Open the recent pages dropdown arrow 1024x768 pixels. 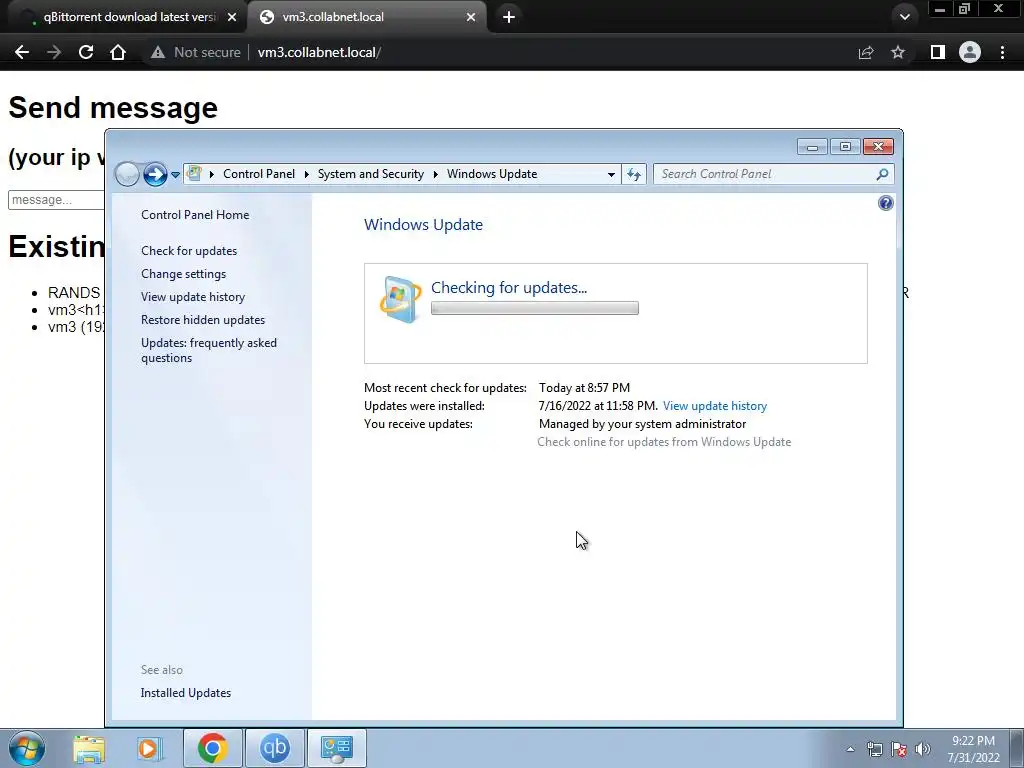(175, 175)
